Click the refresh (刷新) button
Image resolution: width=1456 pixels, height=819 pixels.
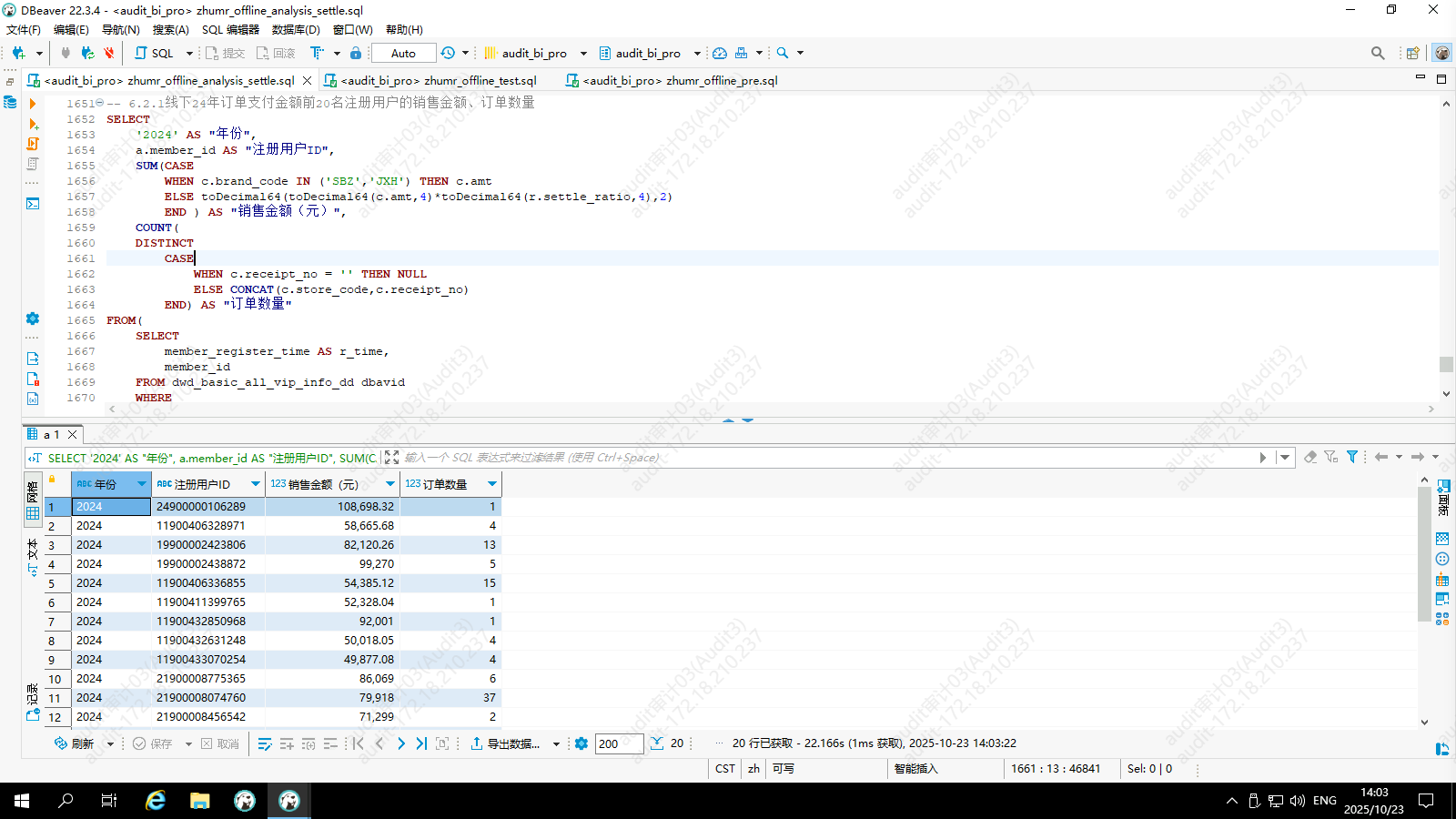(75, 743)
